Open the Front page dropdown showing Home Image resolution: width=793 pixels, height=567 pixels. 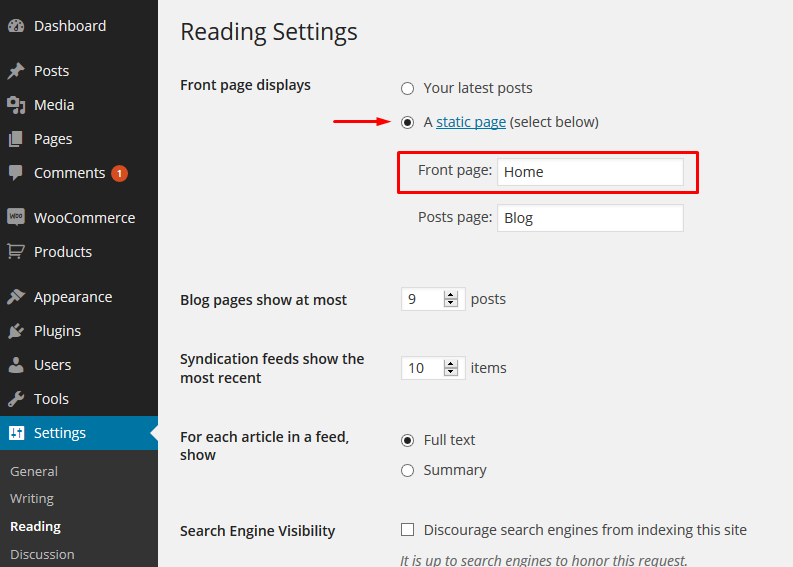[590, 172]
